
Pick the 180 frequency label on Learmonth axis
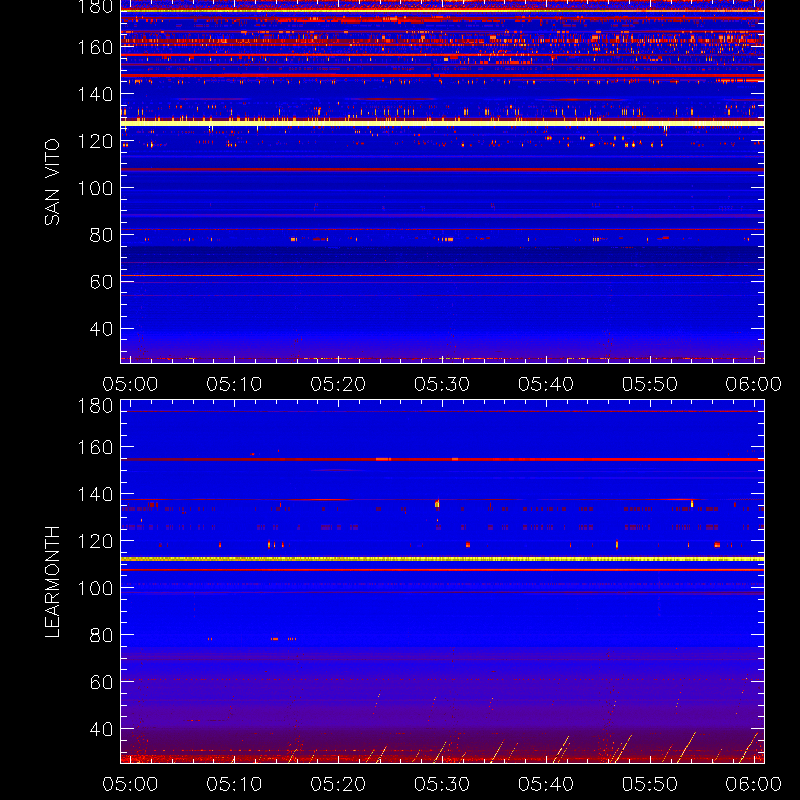point(95,406)
